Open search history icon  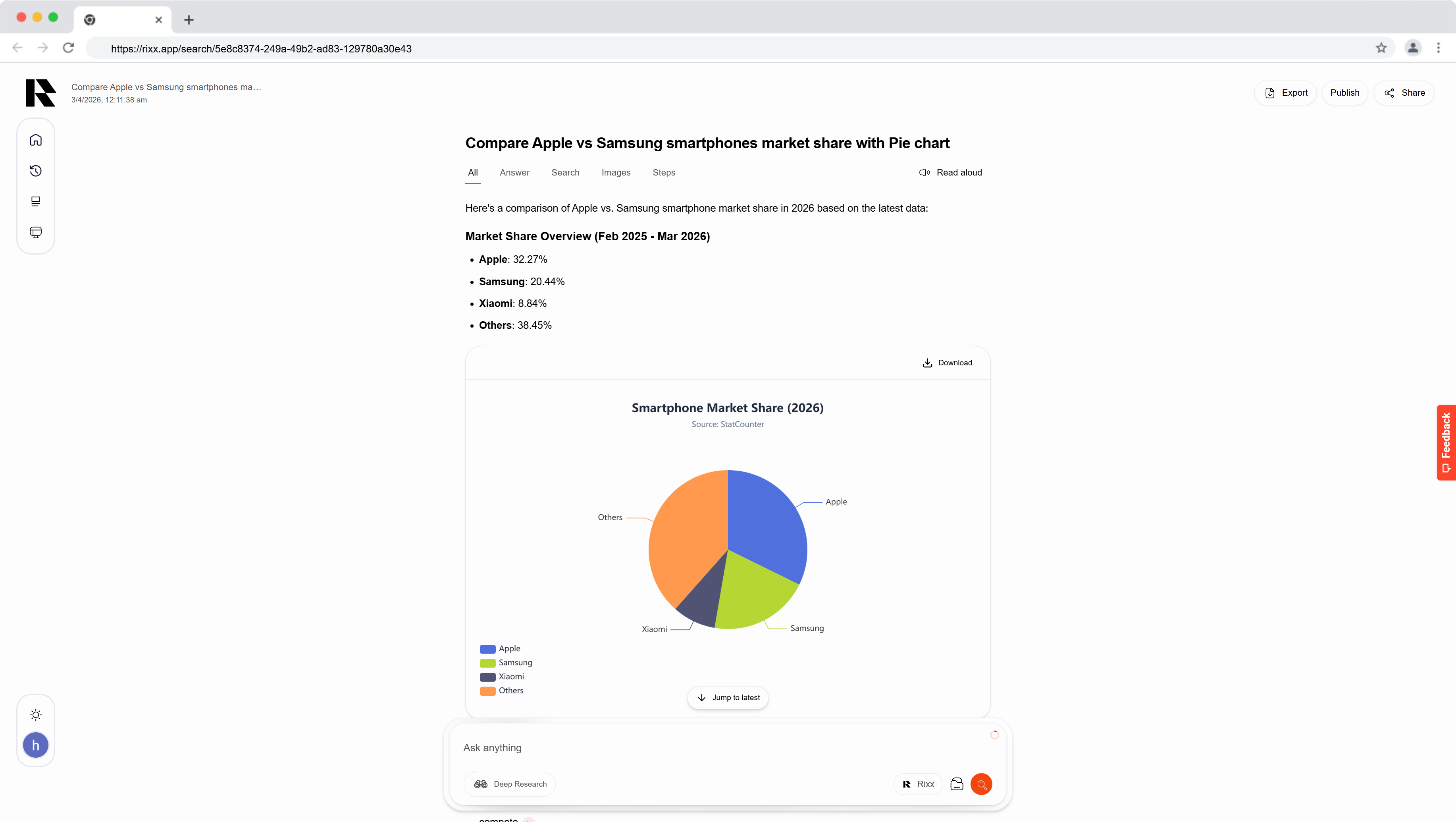pos(36,171)
